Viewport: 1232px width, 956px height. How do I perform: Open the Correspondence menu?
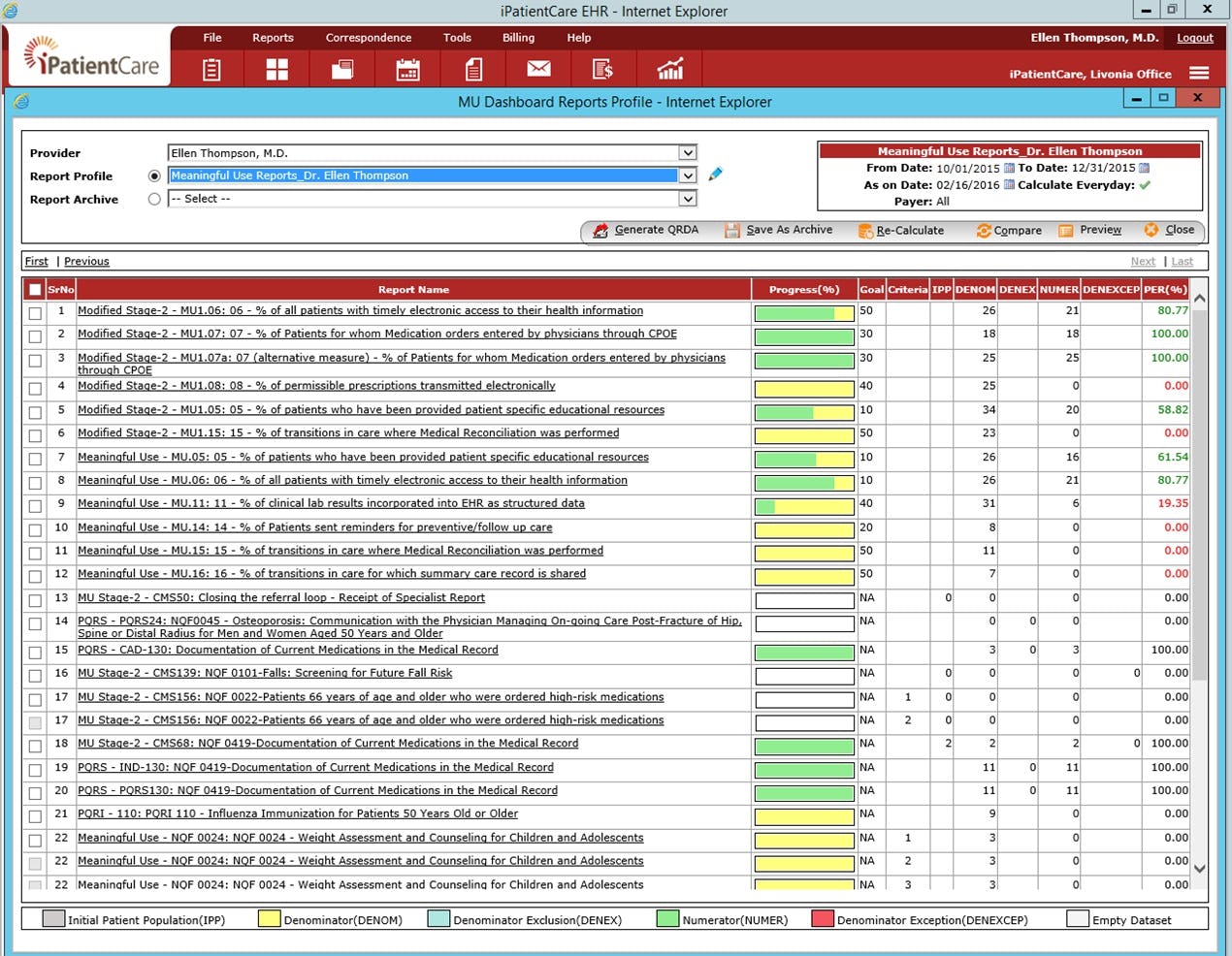(x=368, y=38)
